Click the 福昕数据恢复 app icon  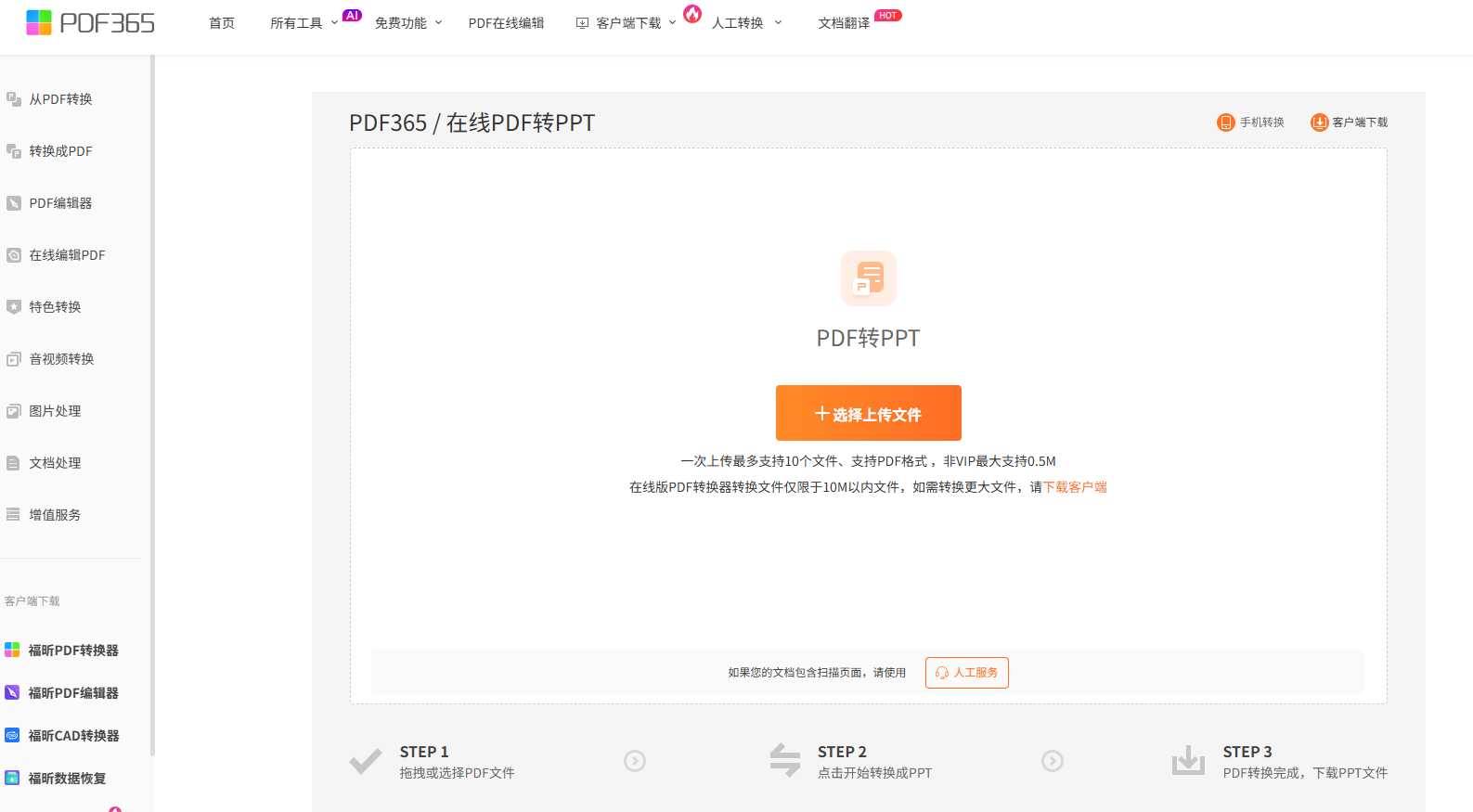(12, 779)
